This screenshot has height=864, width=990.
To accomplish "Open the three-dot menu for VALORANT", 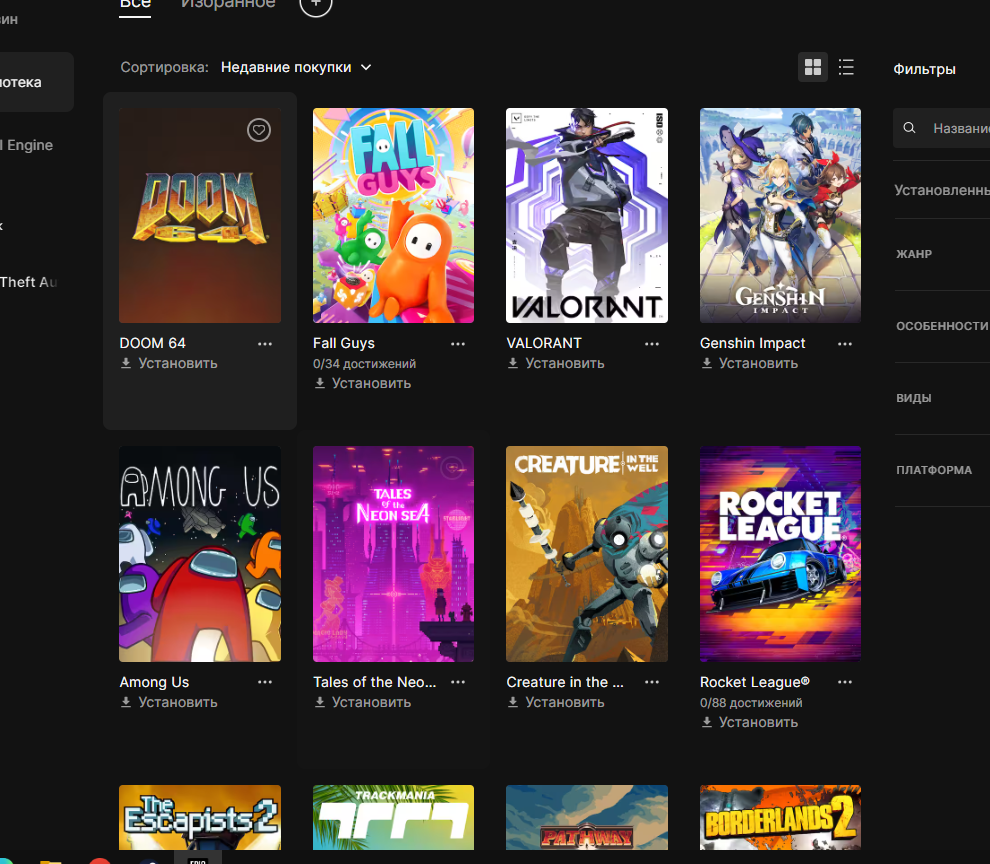I will [x=652, y=344].
